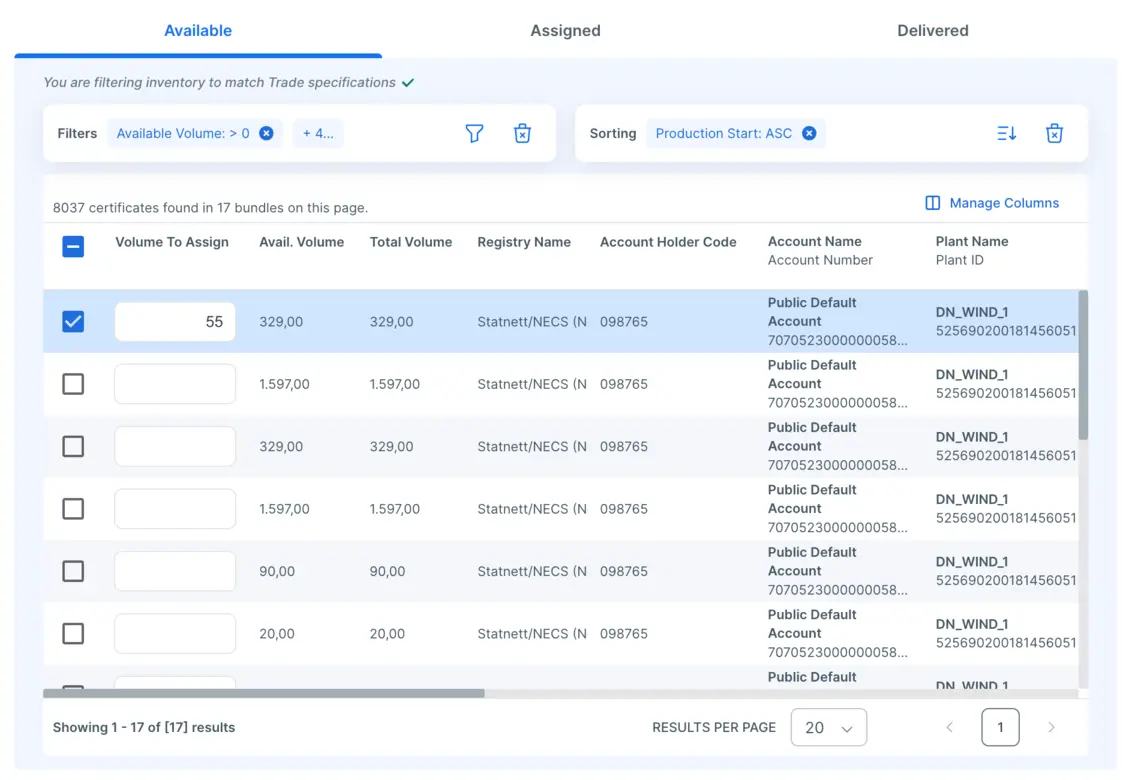The height and width of the screenshot is (780, 1135).
Task: Open the results per page dropdown
Action: (829, 727)
